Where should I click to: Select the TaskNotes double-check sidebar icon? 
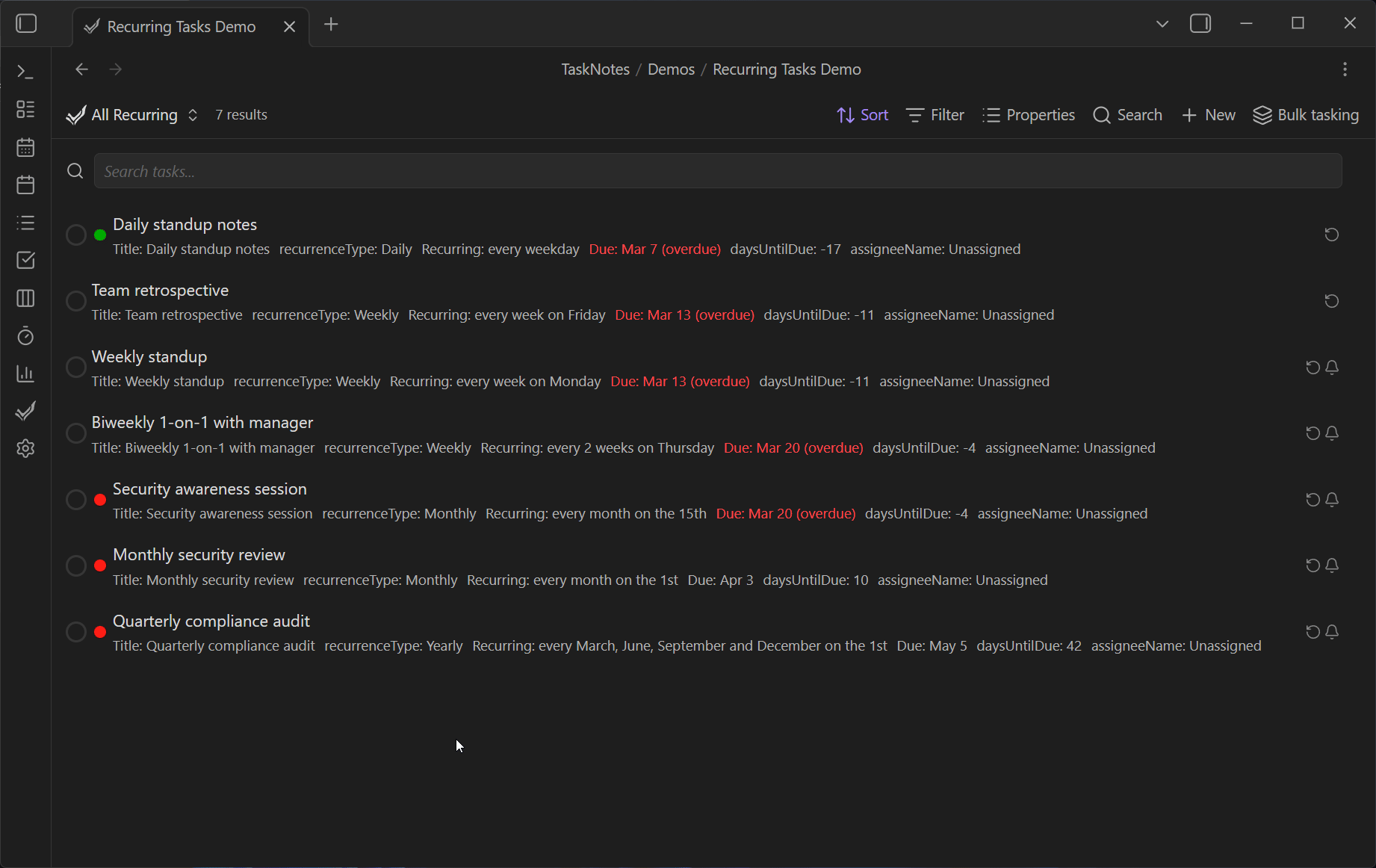click(25, 410)
